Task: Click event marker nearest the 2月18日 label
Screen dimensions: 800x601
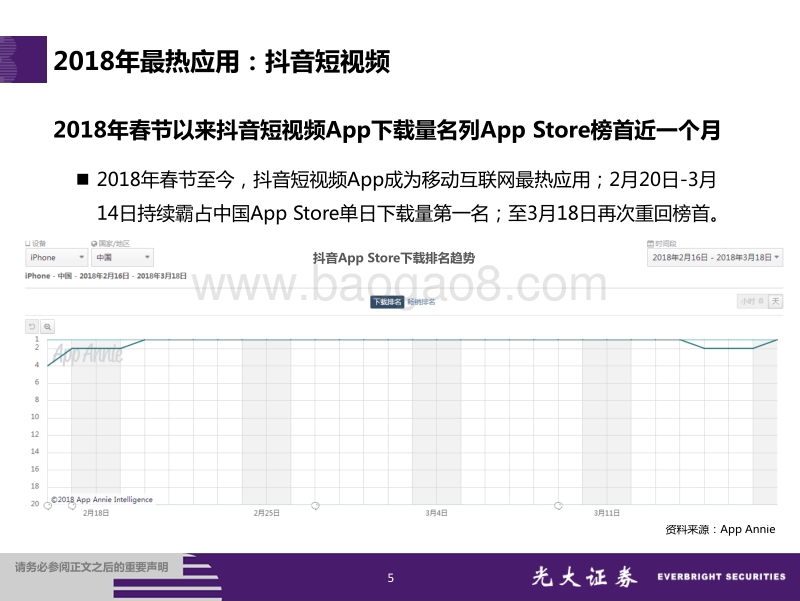Action: [72, 506]
